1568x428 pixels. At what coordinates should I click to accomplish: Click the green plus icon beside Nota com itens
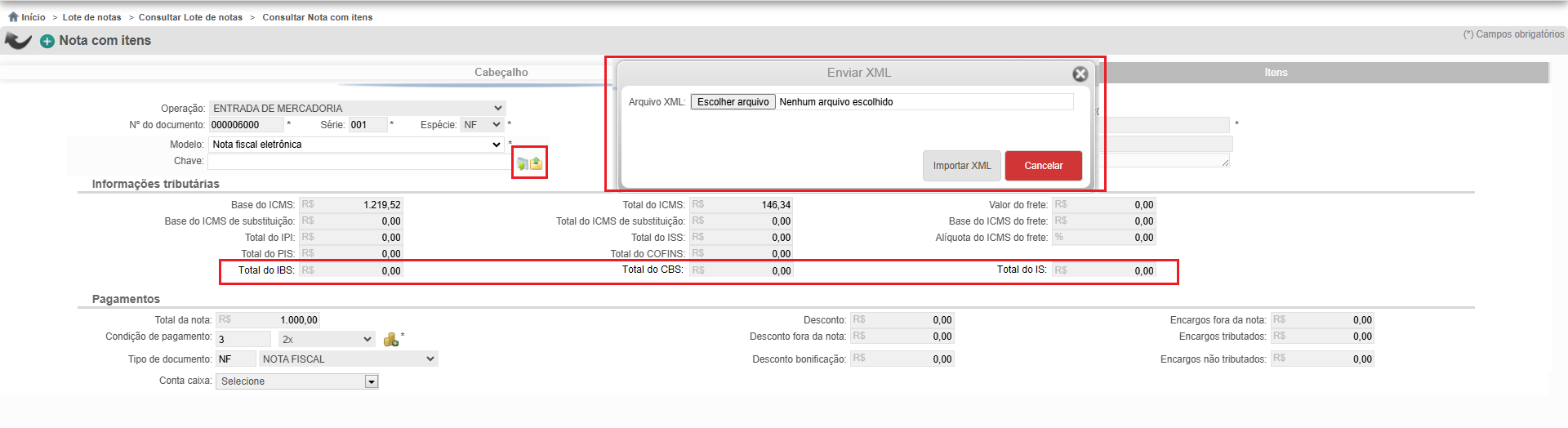pos(47,41)
